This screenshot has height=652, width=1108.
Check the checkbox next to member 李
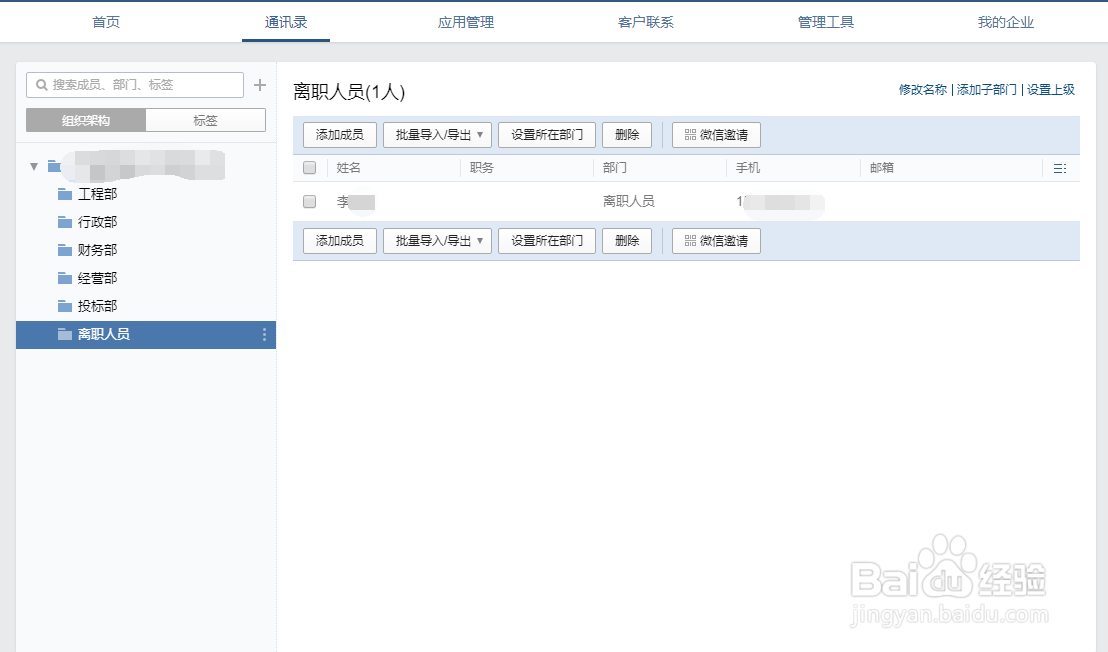pos(309,200)
